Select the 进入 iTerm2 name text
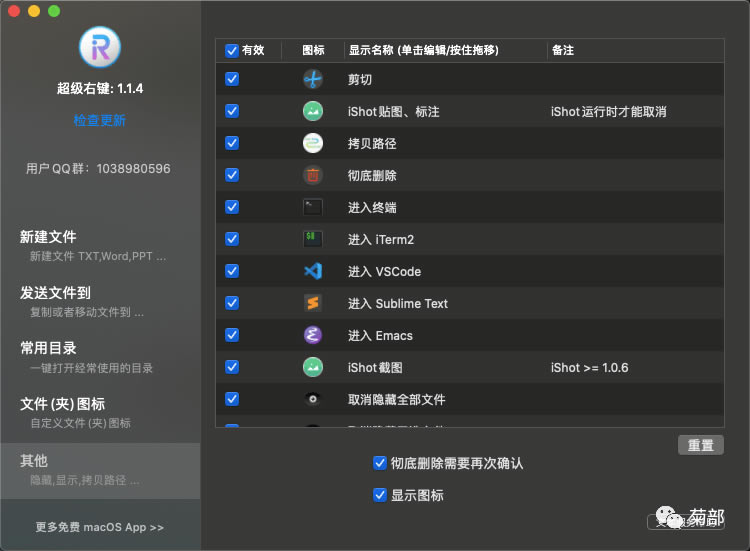This screenshot has width=750, height=551. pos(381,240)
